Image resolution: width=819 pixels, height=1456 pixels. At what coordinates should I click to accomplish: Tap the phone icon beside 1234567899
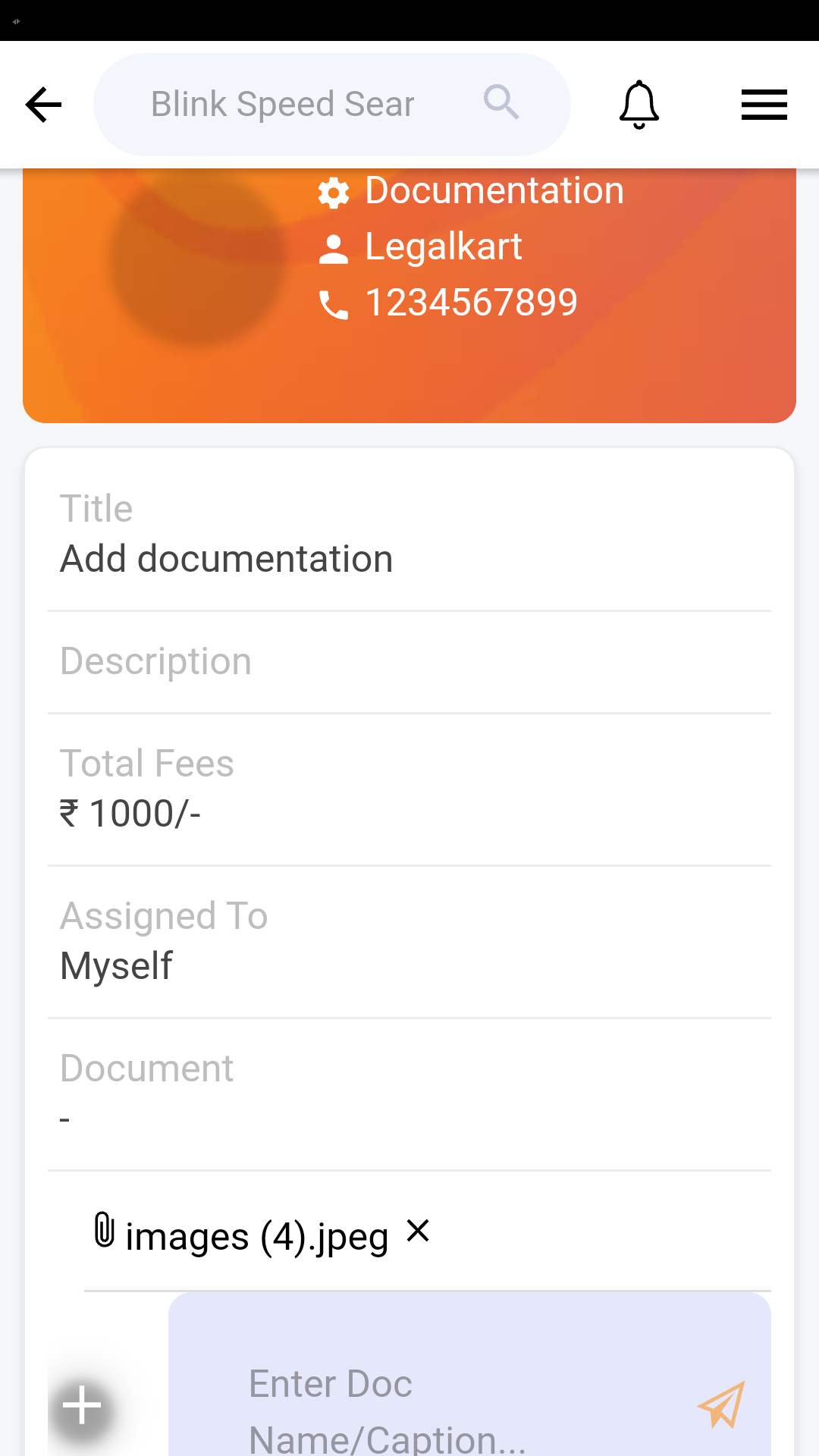[334, 305]
